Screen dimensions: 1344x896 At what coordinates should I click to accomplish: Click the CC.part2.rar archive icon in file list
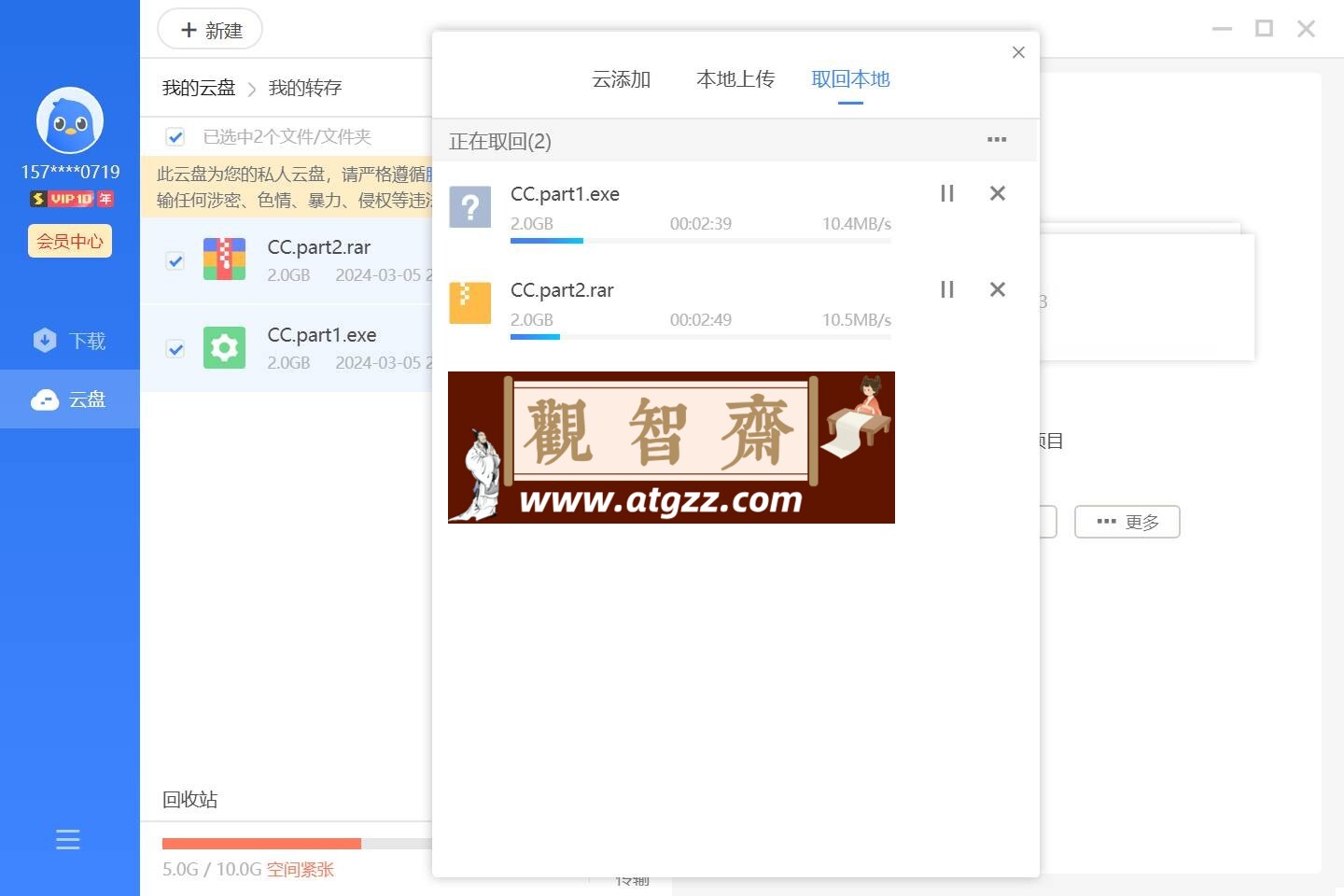click(x=224, y=259)
